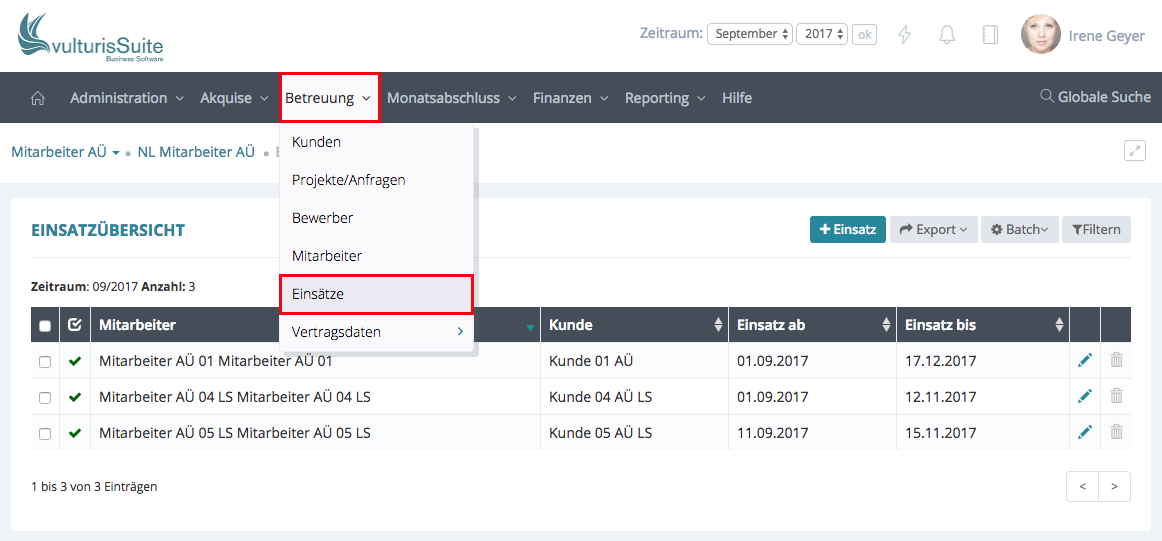
Task: Choose Projekte/Anfragen in the open menu
Action: coord(348,180)
